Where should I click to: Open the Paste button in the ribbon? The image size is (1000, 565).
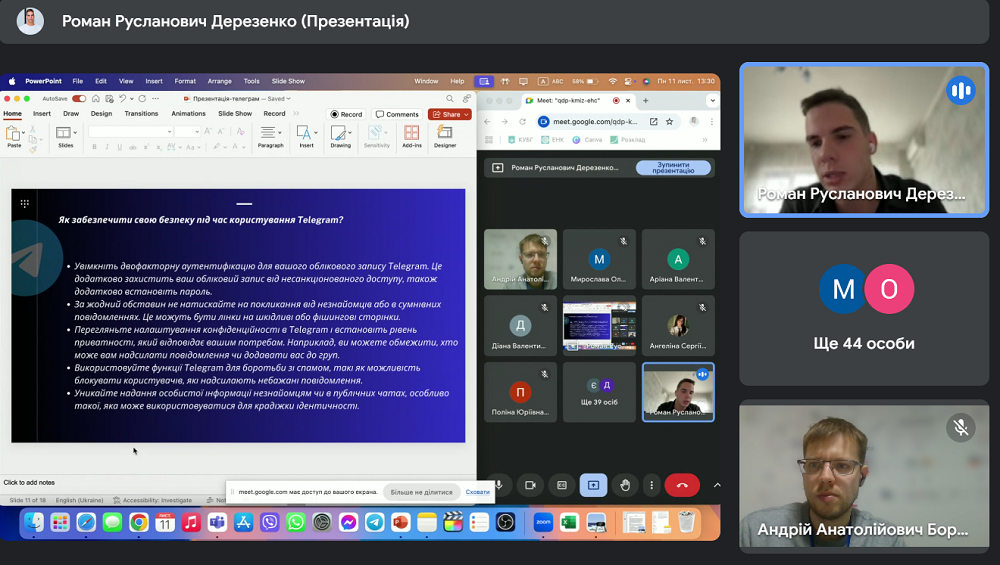pos(13,136)
